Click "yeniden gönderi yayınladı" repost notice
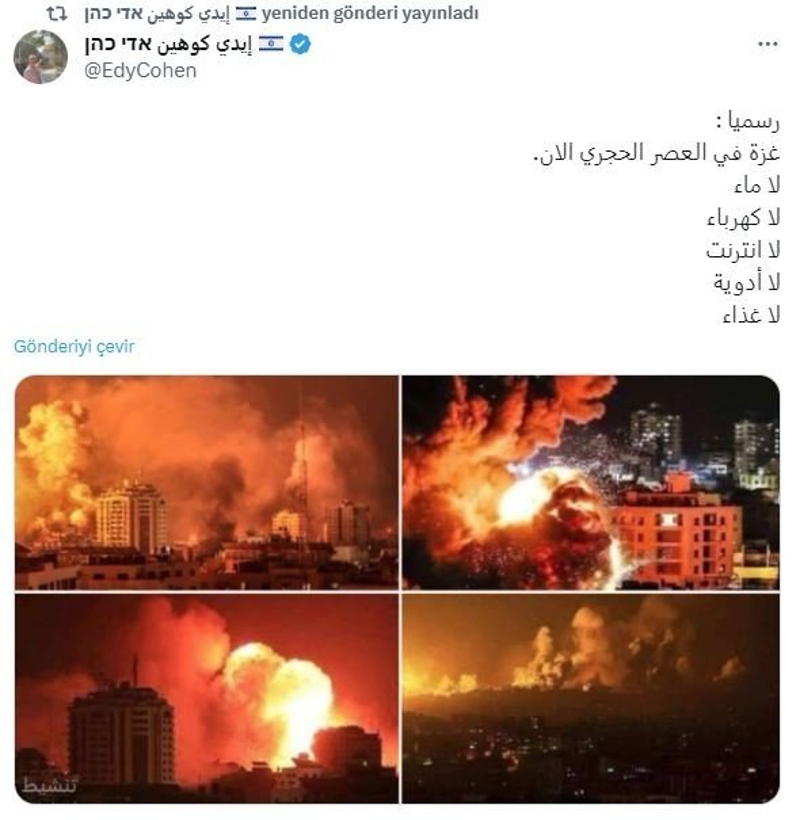The image size is (800, 820). coord(370,14)
